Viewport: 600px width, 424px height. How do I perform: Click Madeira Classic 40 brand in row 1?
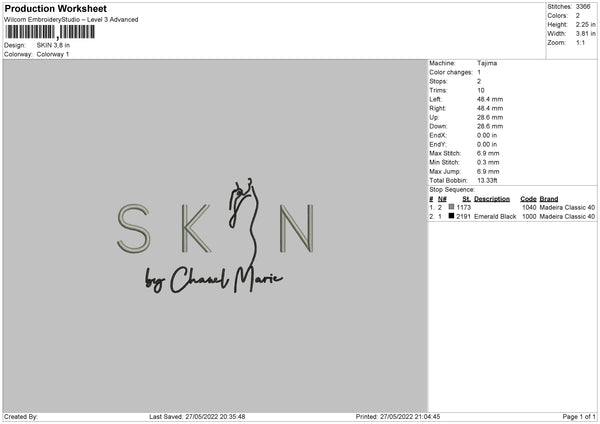tap(567, 207)
